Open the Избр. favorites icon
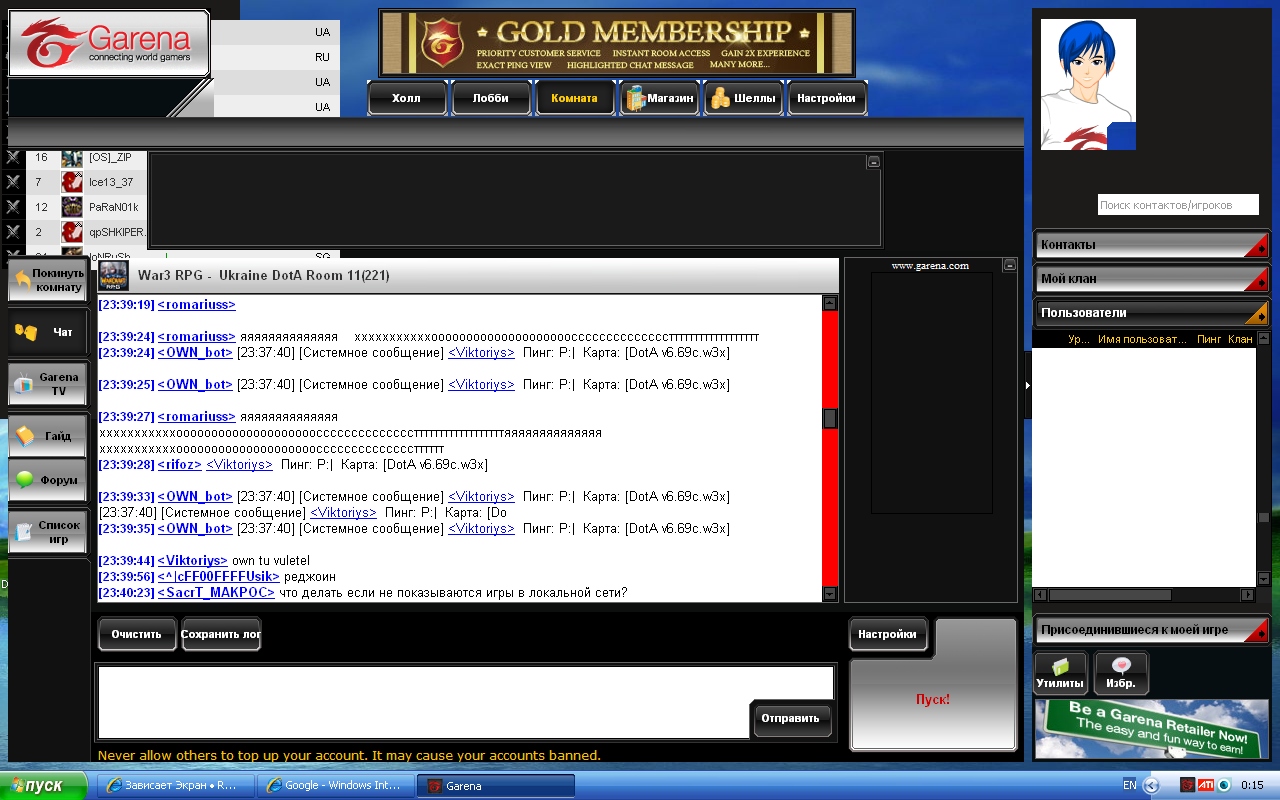1280x800 pixels. (x=1121, y=673)
